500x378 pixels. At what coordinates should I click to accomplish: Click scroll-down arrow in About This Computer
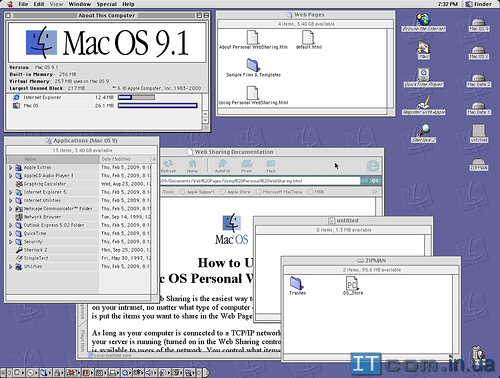point(205,120)
